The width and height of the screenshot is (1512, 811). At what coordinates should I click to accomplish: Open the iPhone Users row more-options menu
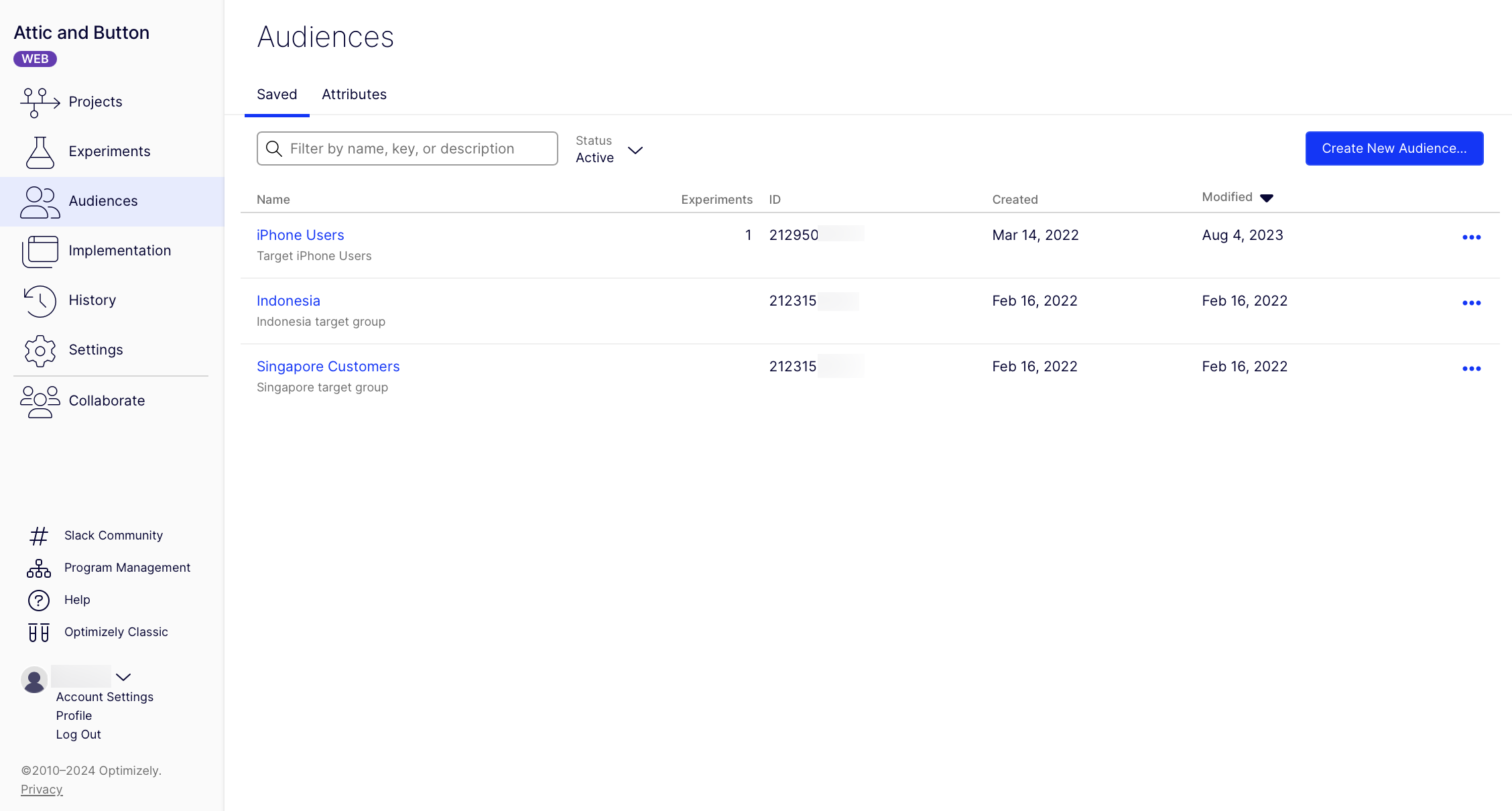point(1471,237)
